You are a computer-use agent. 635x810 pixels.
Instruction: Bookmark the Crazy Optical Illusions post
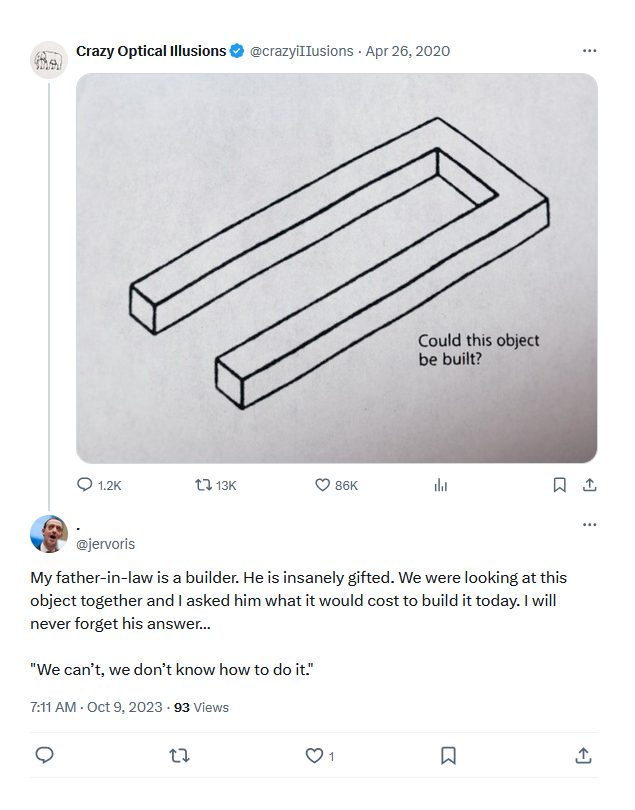tap(560, 485)
